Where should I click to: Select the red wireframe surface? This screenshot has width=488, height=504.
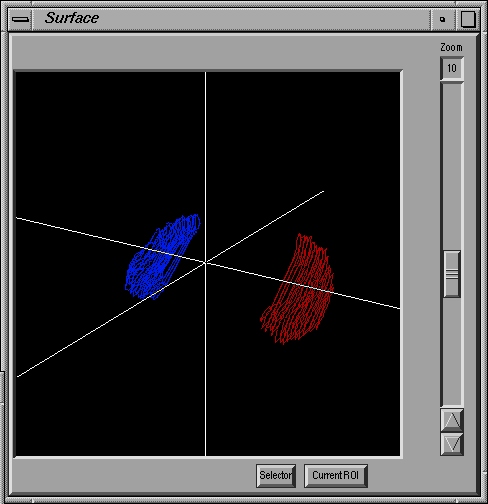coord(298,289)
